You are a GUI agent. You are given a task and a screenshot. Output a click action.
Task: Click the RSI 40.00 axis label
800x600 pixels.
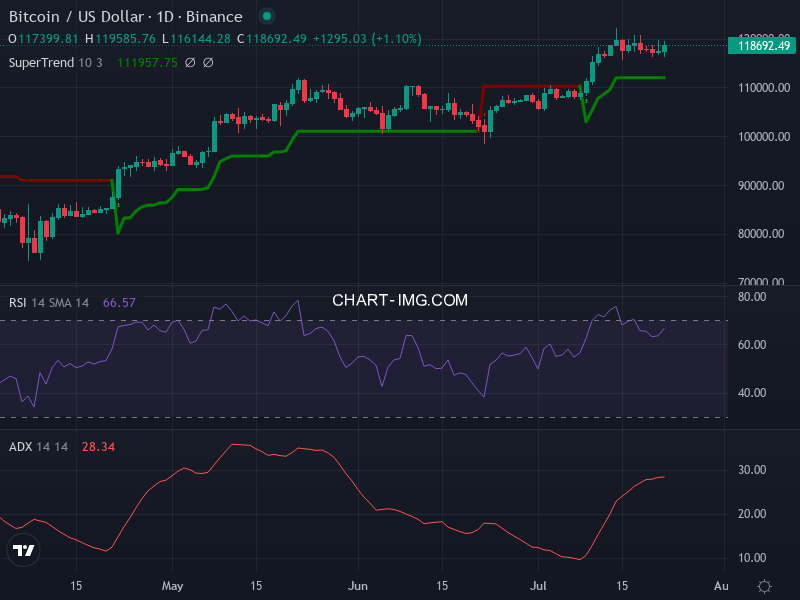[x=752, y=393]
